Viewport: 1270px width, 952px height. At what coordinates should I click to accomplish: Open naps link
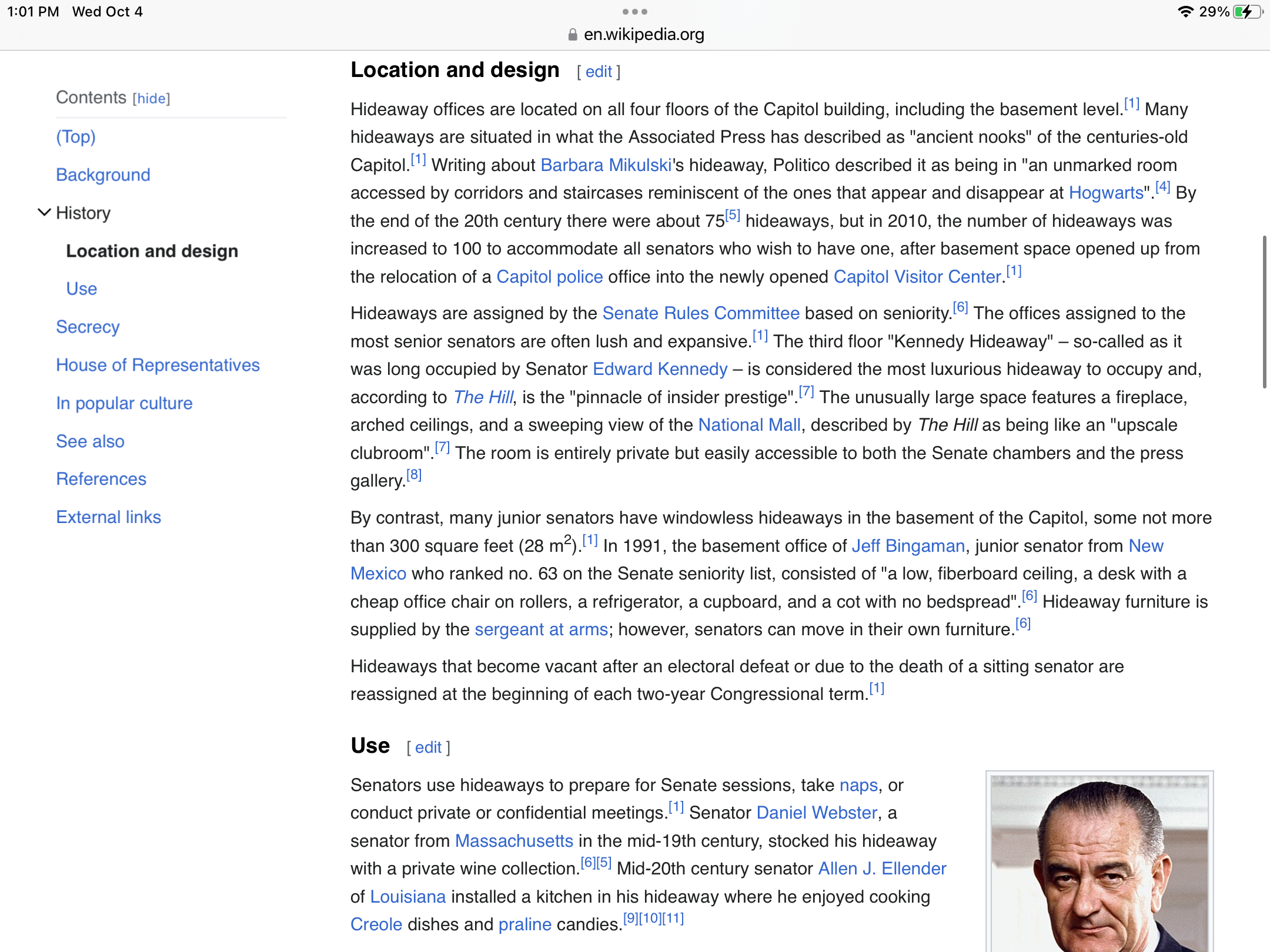[x=858, y=785]
